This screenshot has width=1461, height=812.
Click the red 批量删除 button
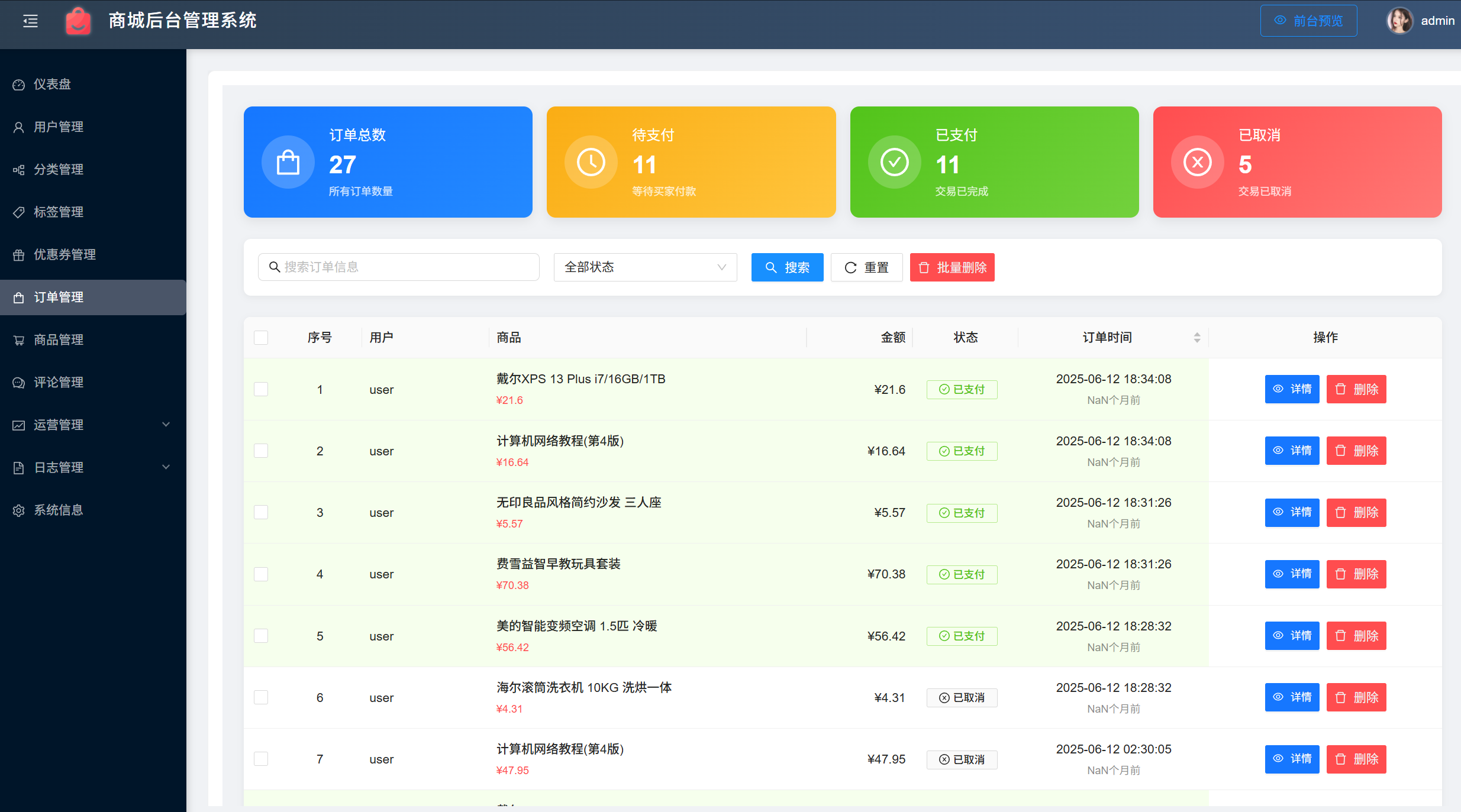952,267
